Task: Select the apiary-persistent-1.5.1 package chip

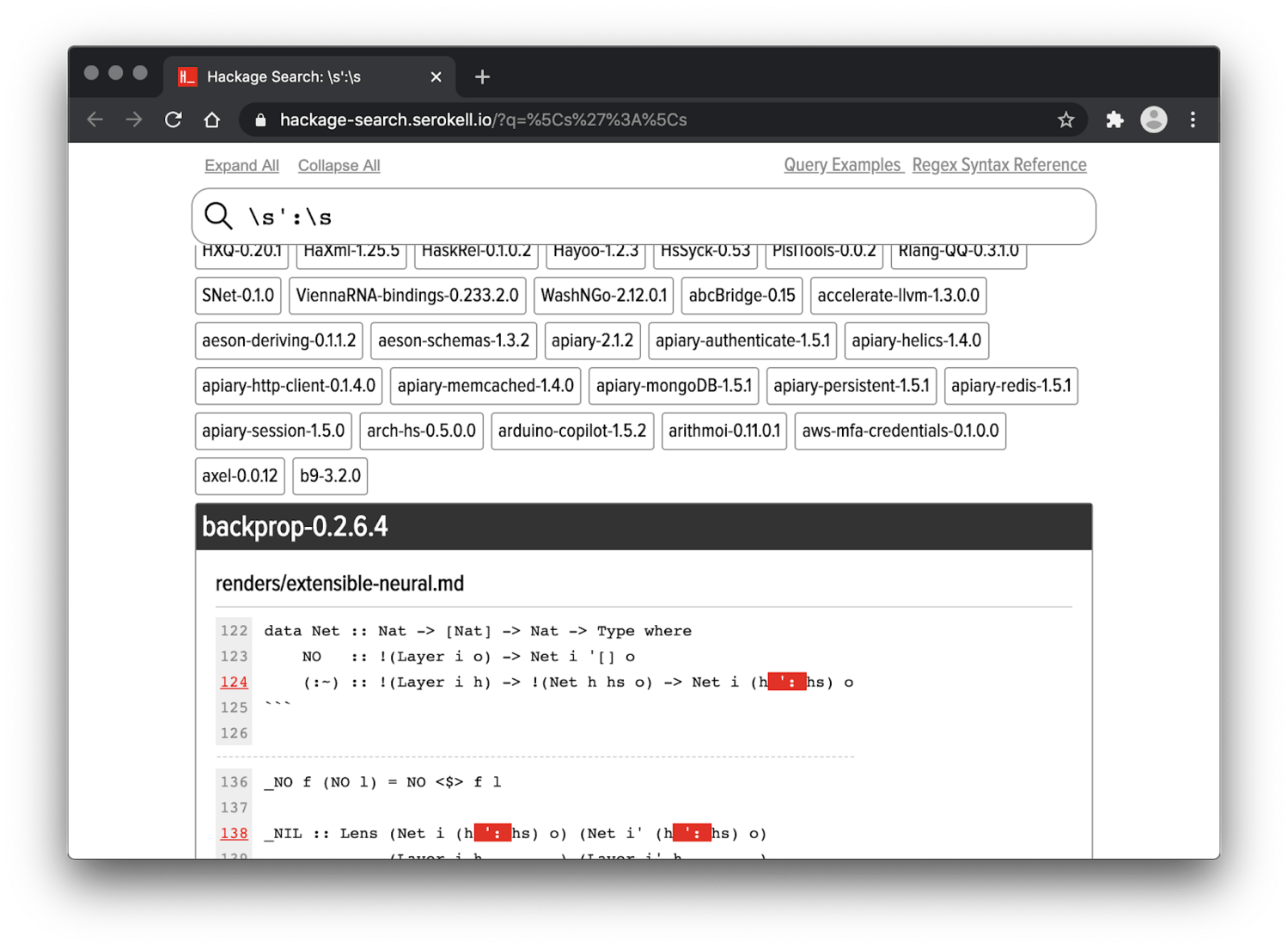Action: tap(852, 386)
